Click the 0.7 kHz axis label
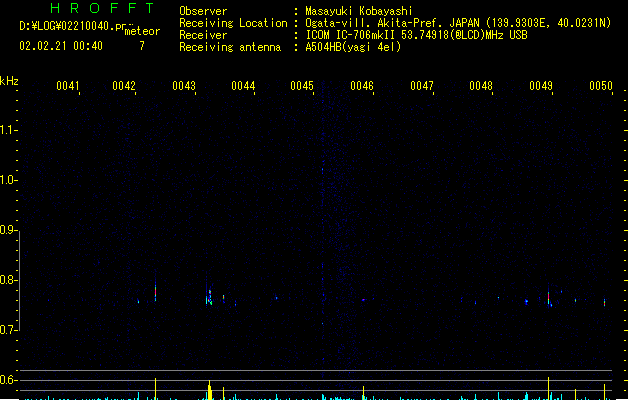Image resolution: width=629 pixels, height=400 pixels. [x=7, y=330]
